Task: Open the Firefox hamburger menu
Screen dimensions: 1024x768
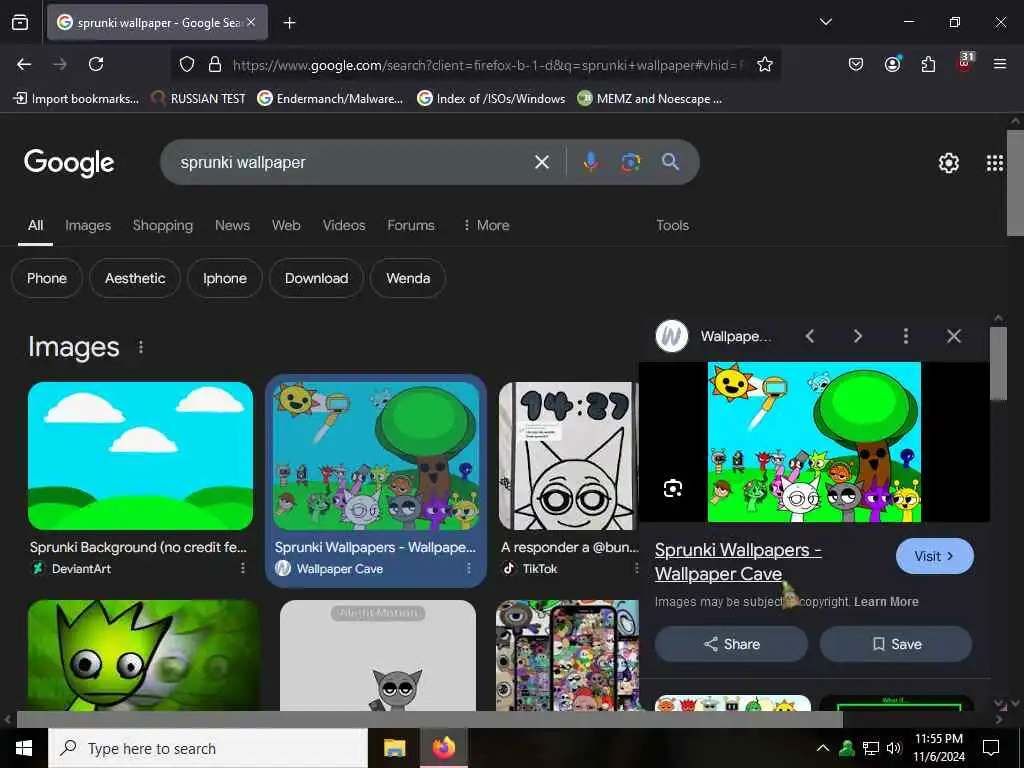Action: pos(999,64)
